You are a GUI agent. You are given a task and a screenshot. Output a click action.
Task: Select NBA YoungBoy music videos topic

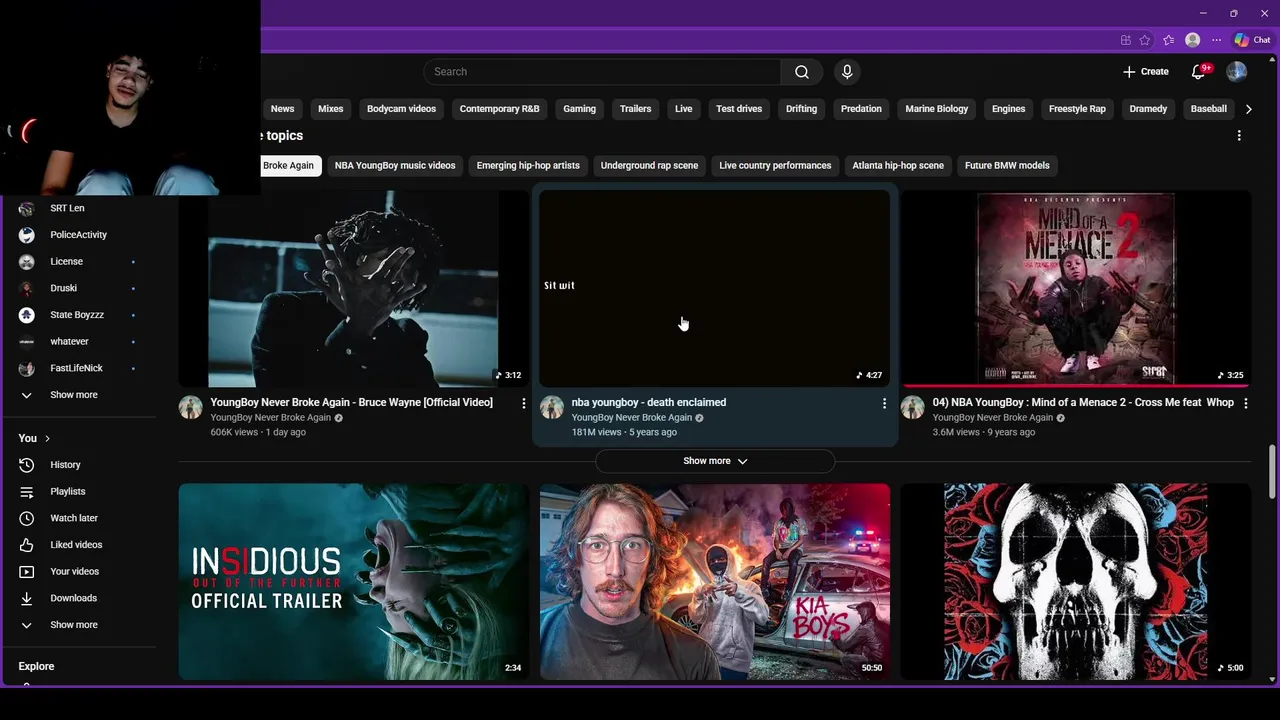click(395, 166)
